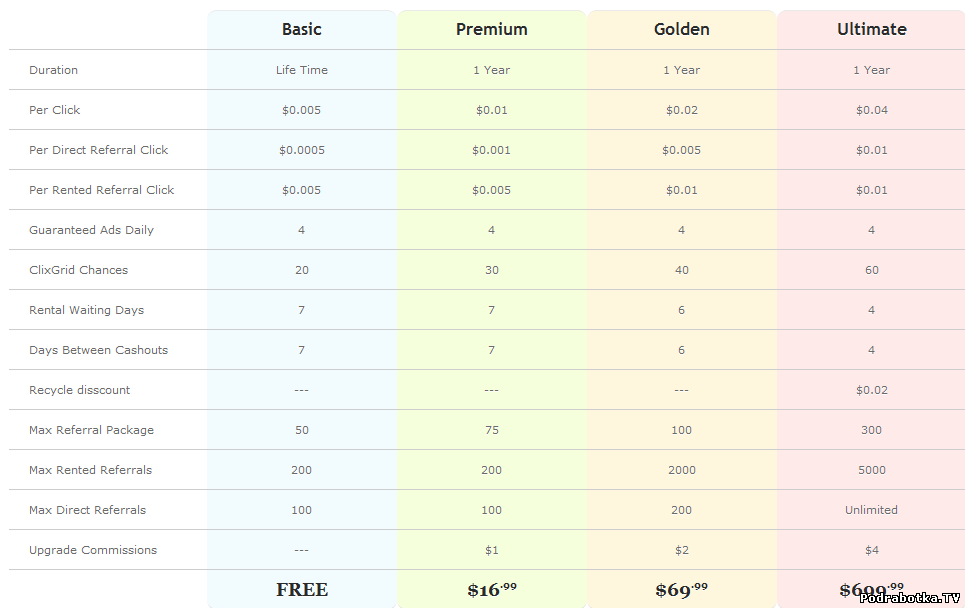This screenshot has height=608, width=965.
Task: Click the $16.99 Premium price
Action: coord(492,590)
